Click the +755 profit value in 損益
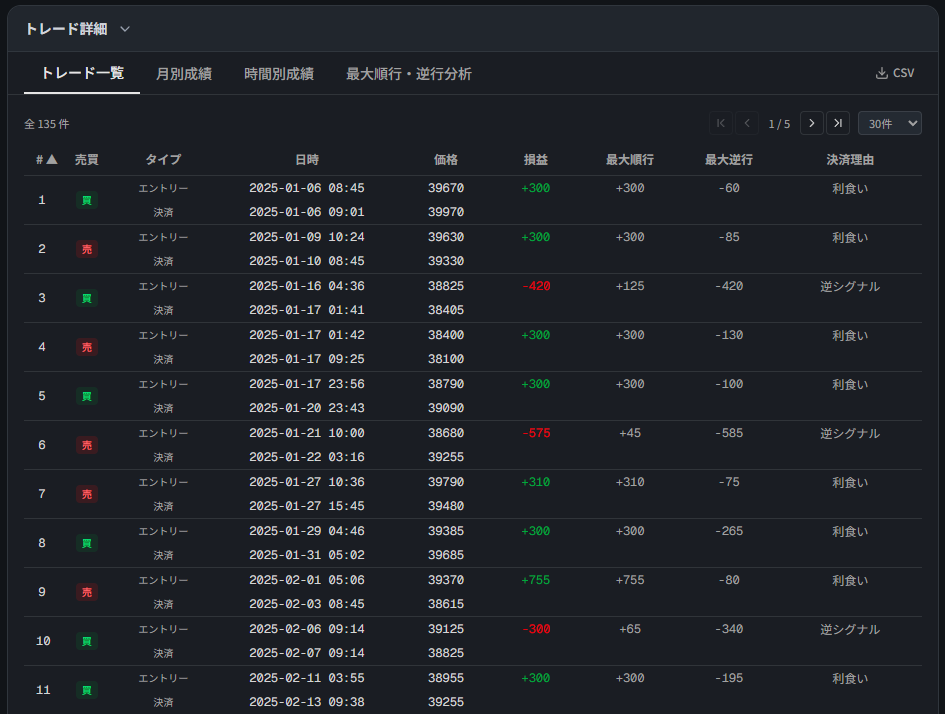Image resolution: width=945 pixels, height=714 pixels. [536, 580]
